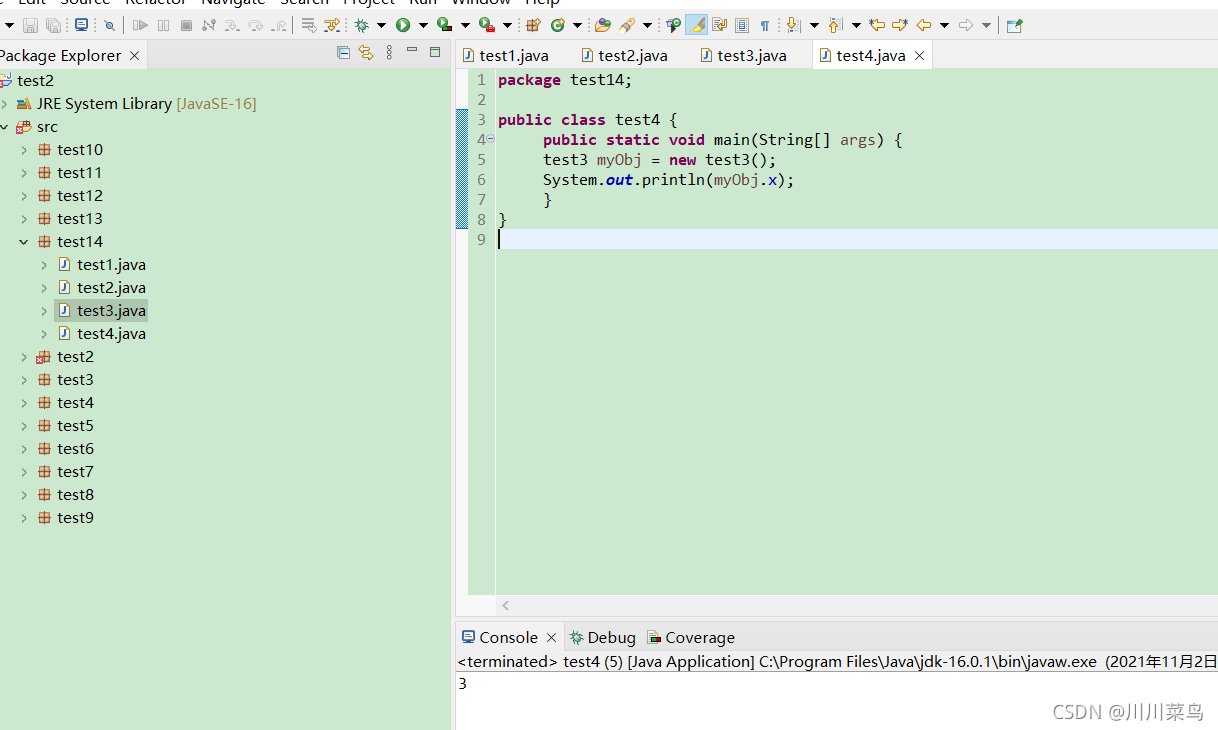Toggle Show Whitespace Characters pilcrow

(764, 25)
